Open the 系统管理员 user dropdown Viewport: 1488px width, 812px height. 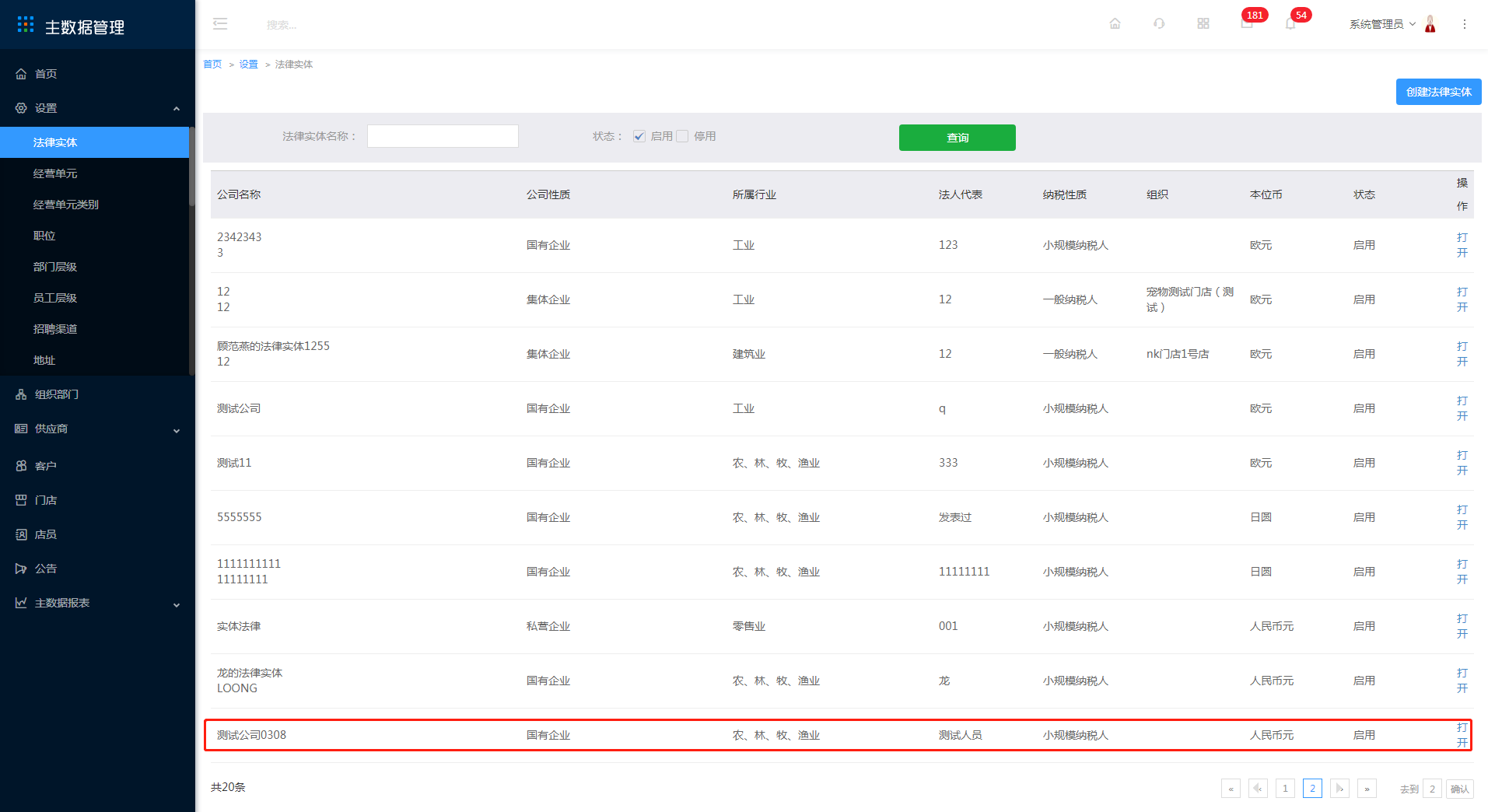[x=1382, y=24]
